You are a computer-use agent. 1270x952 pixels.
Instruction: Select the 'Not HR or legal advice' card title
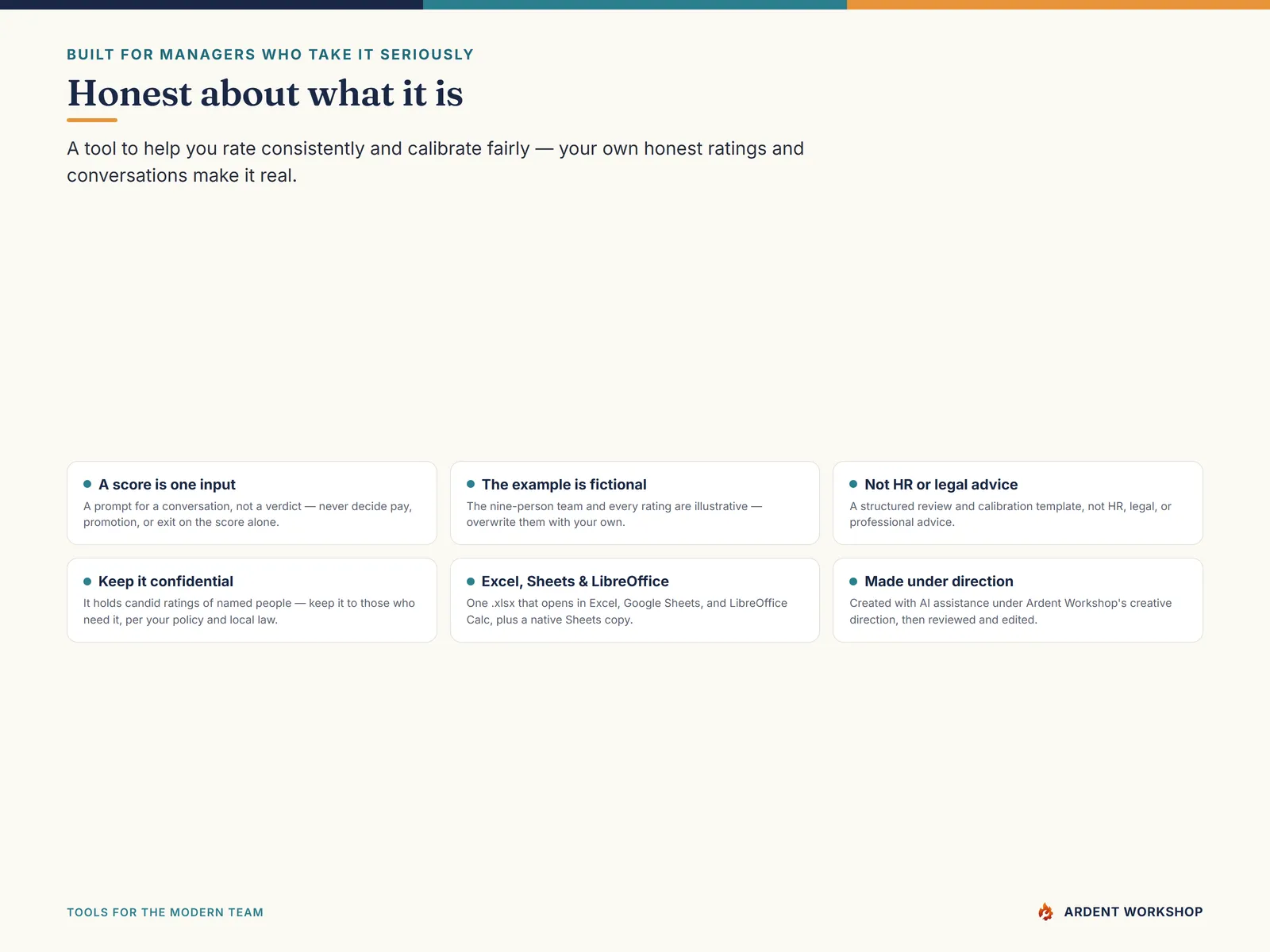(941, 484)
